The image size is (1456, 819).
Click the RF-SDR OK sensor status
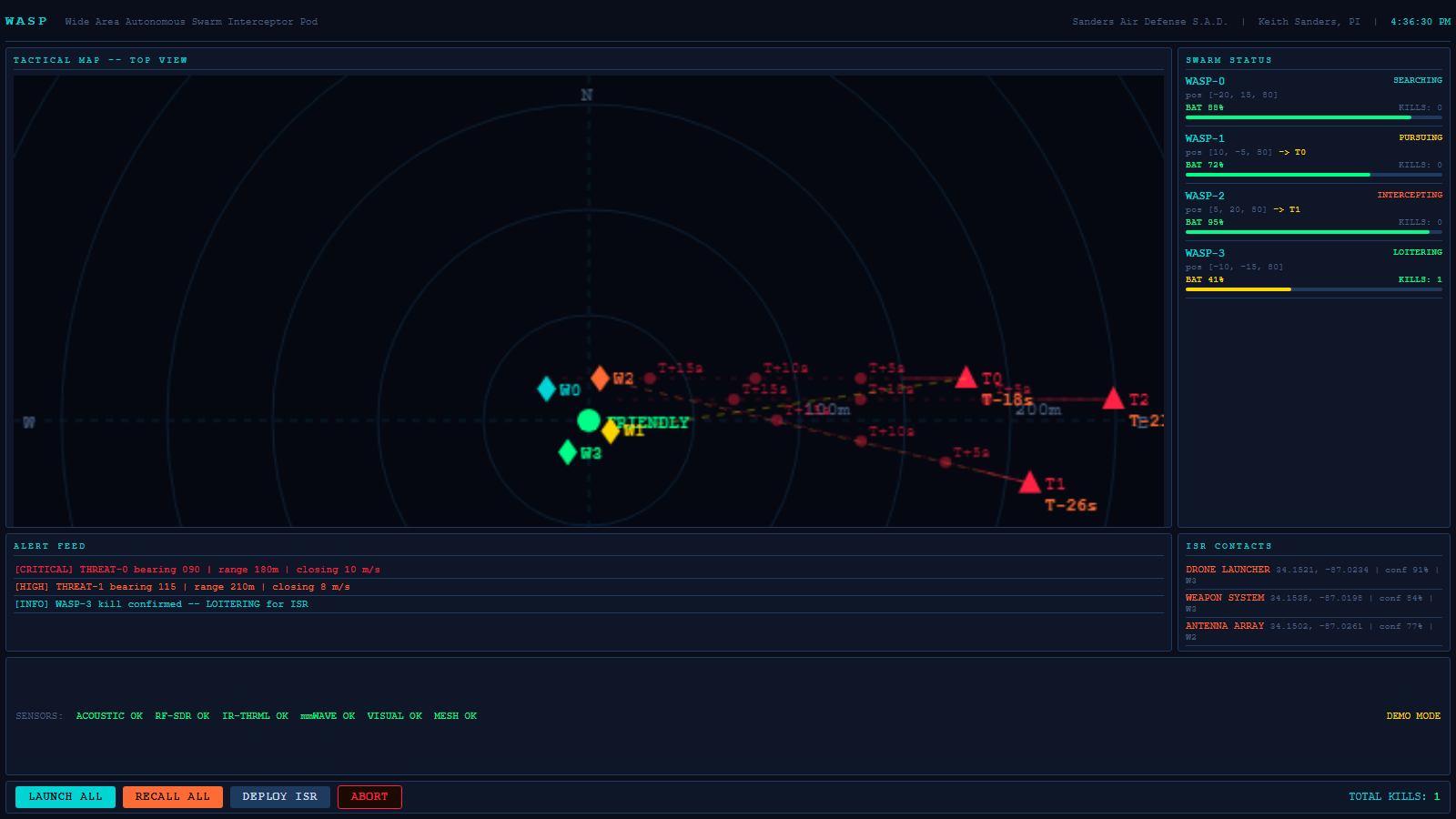click(x=182, y=716)
